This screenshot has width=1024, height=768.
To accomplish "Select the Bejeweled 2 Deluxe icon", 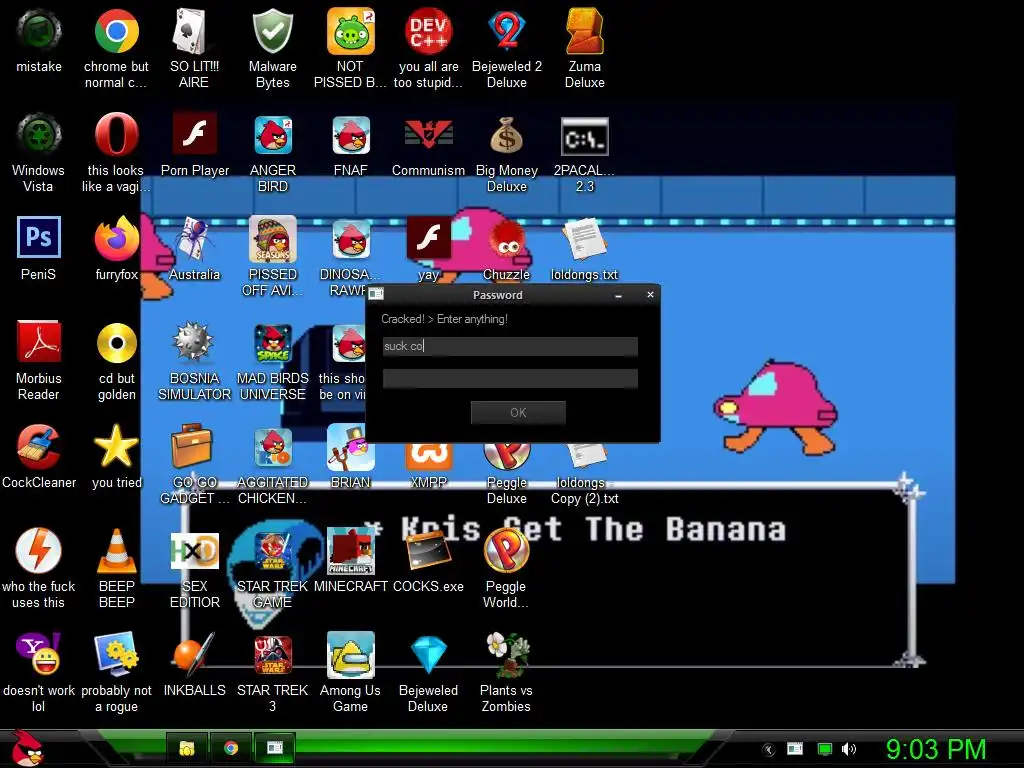I will (507, 31).
